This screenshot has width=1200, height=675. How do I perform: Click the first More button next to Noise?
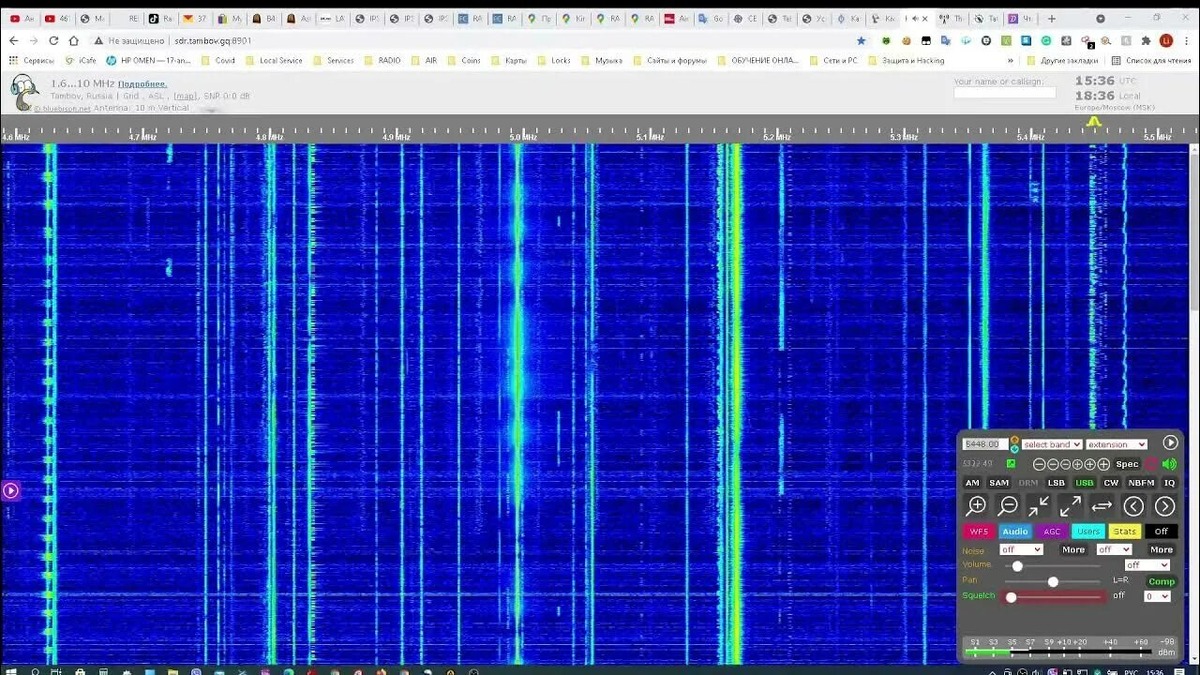(1073, 549)
